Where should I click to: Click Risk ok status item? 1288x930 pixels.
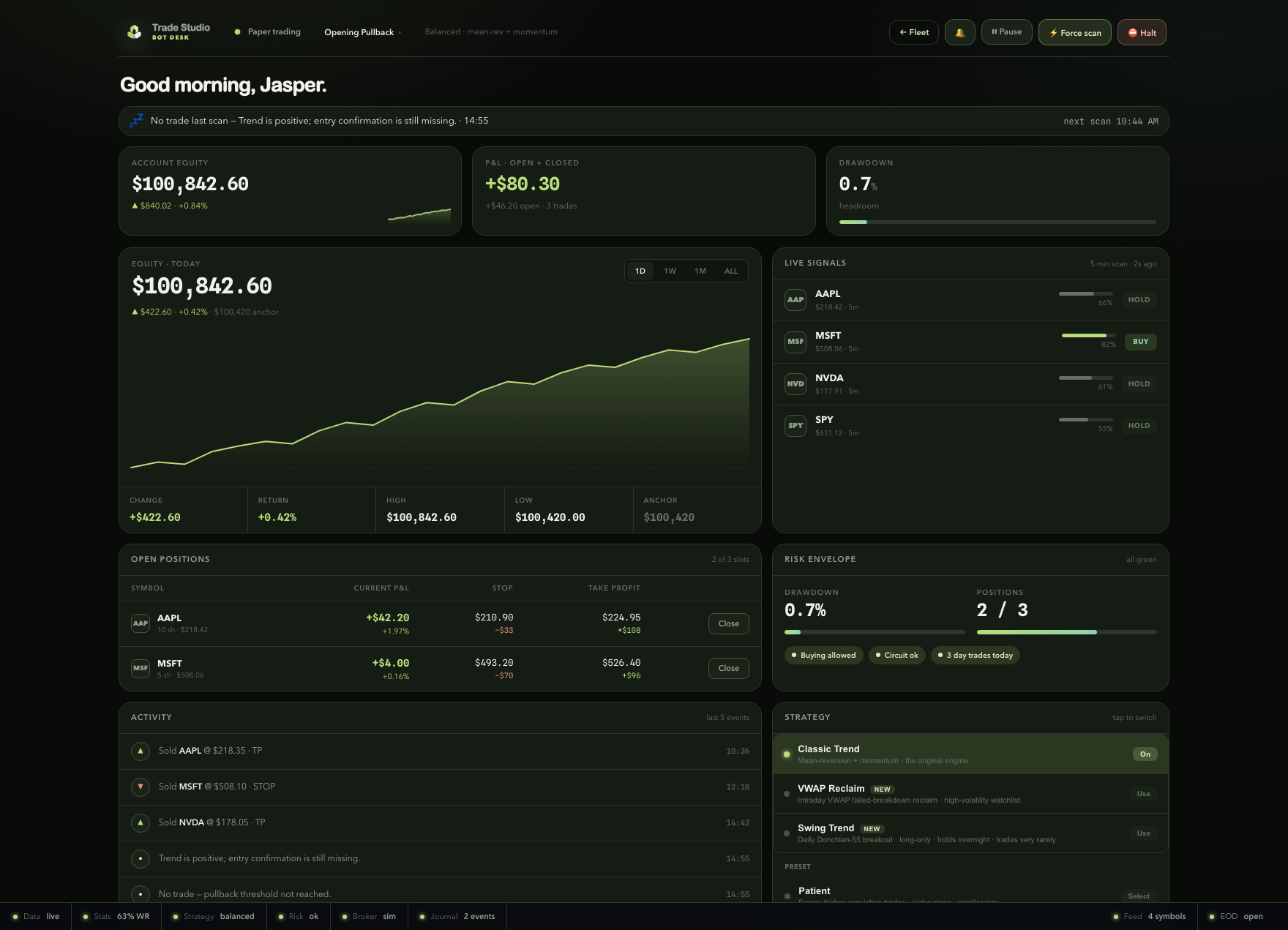click(299, 917)
